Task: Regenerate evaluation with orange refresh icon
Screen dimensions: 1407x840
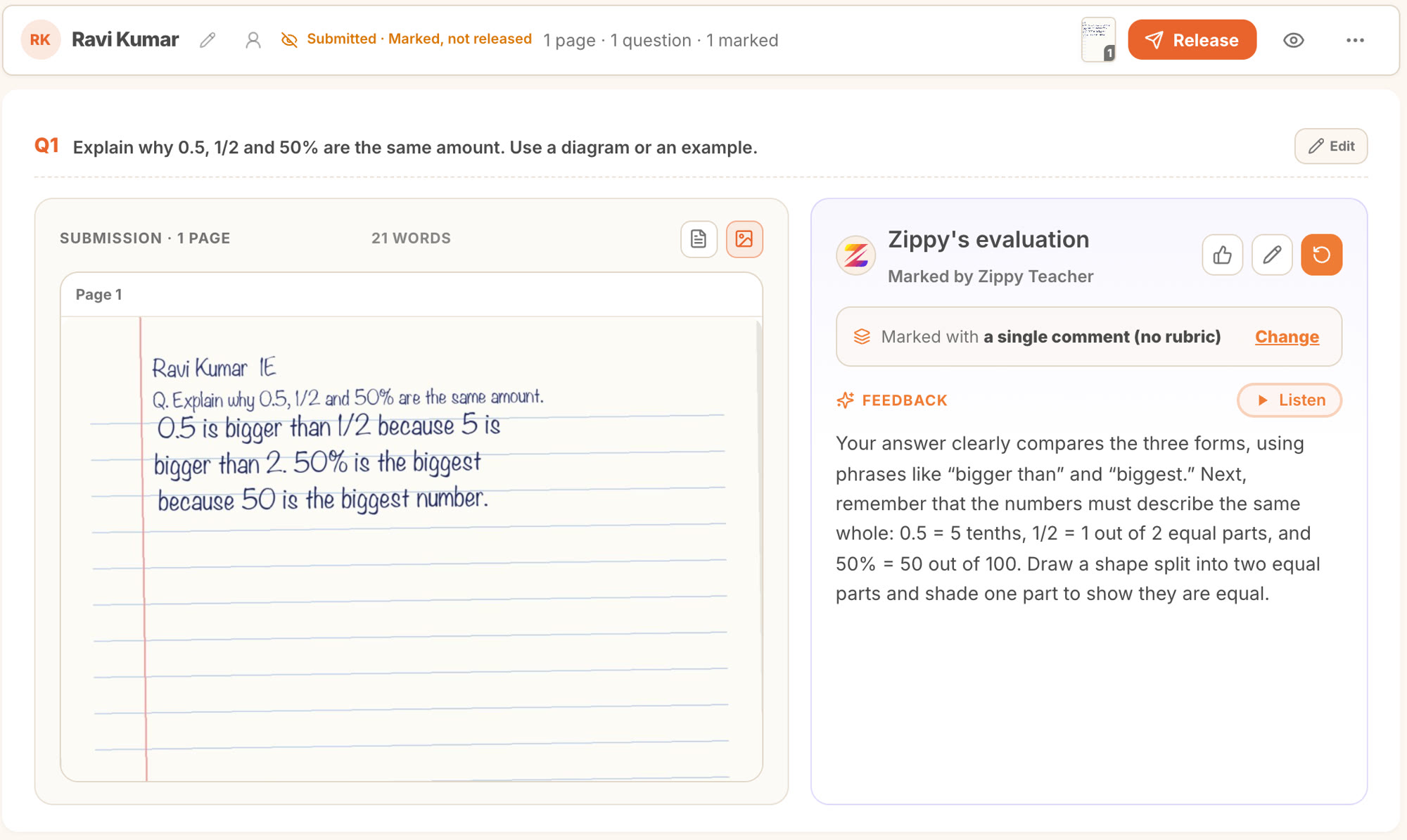Action: [x=1321, y=255]
